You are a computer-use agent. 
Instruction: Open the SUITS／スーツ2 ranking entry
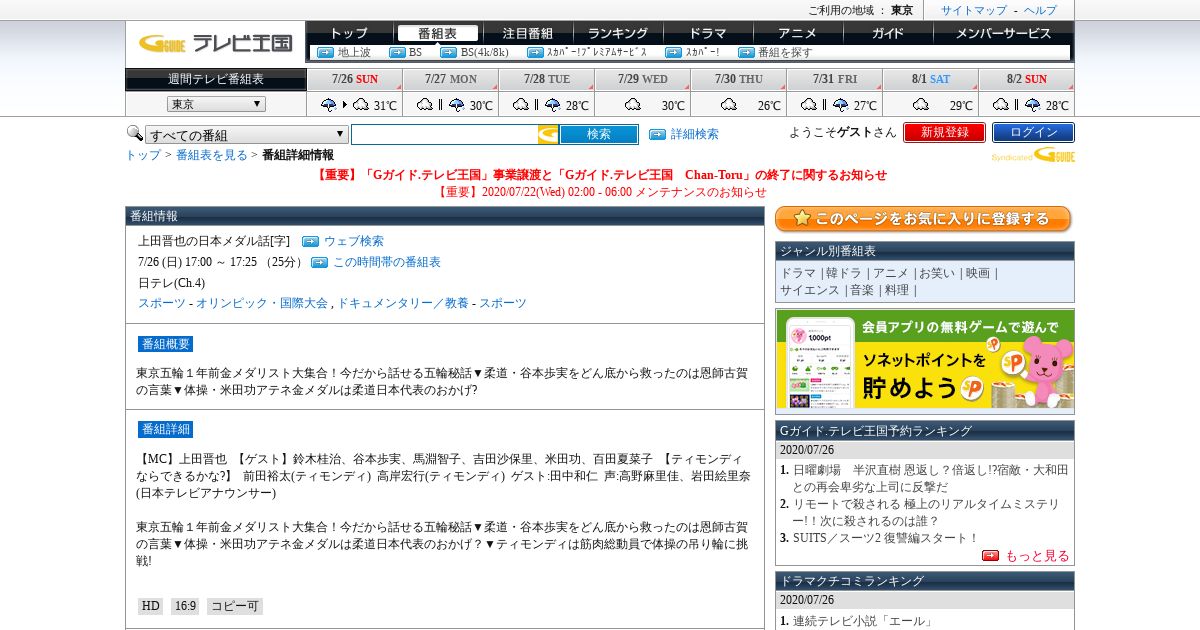(x=886, y=537)
